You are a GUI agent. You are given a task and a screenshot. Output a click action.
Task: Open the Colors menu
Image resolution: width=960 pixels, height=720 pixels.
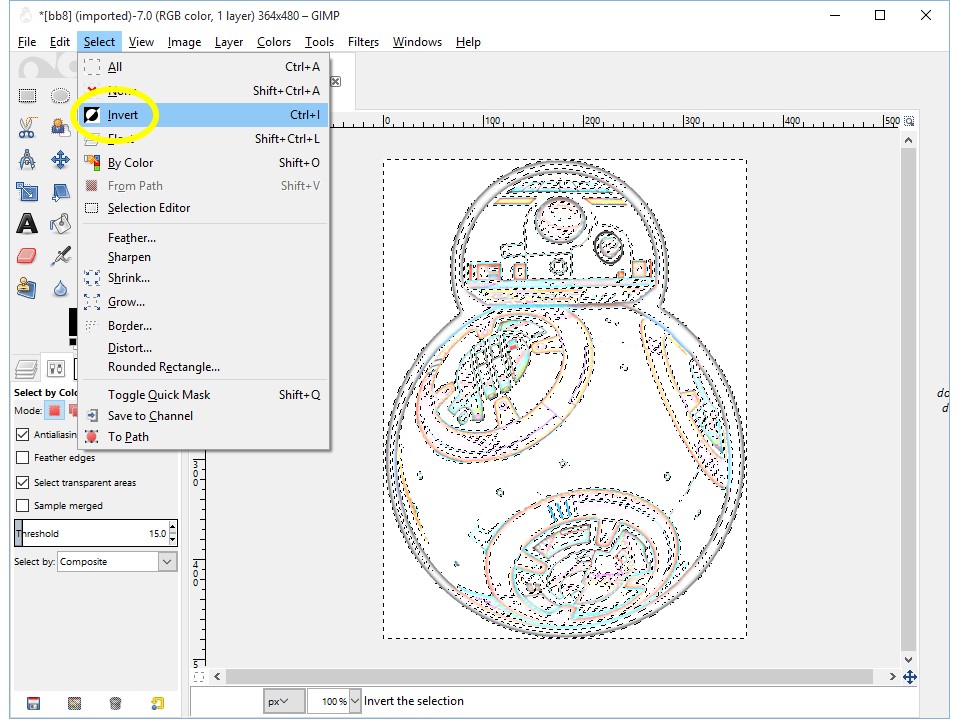(x=274, y=42)
